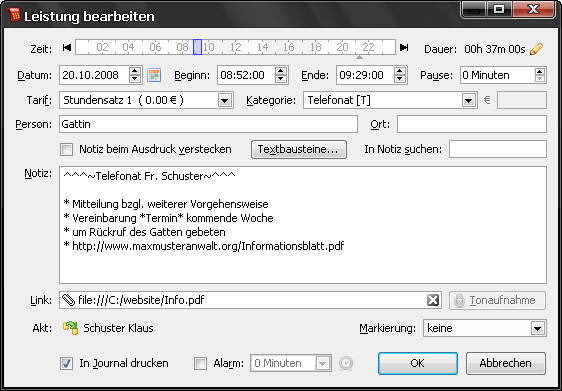Enable the Alarm checkbox
562x391 pixels.
click(200, 363)
